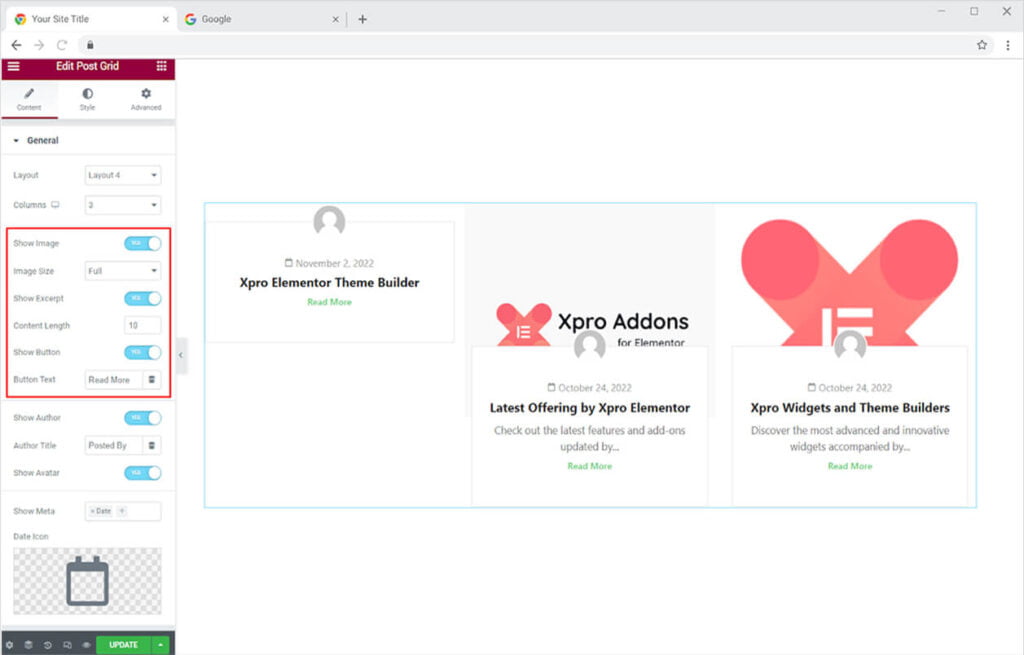The width and height of the screenshot is (1024, 655).
Task: Switch to the Style tab
Action: point(87,99)
